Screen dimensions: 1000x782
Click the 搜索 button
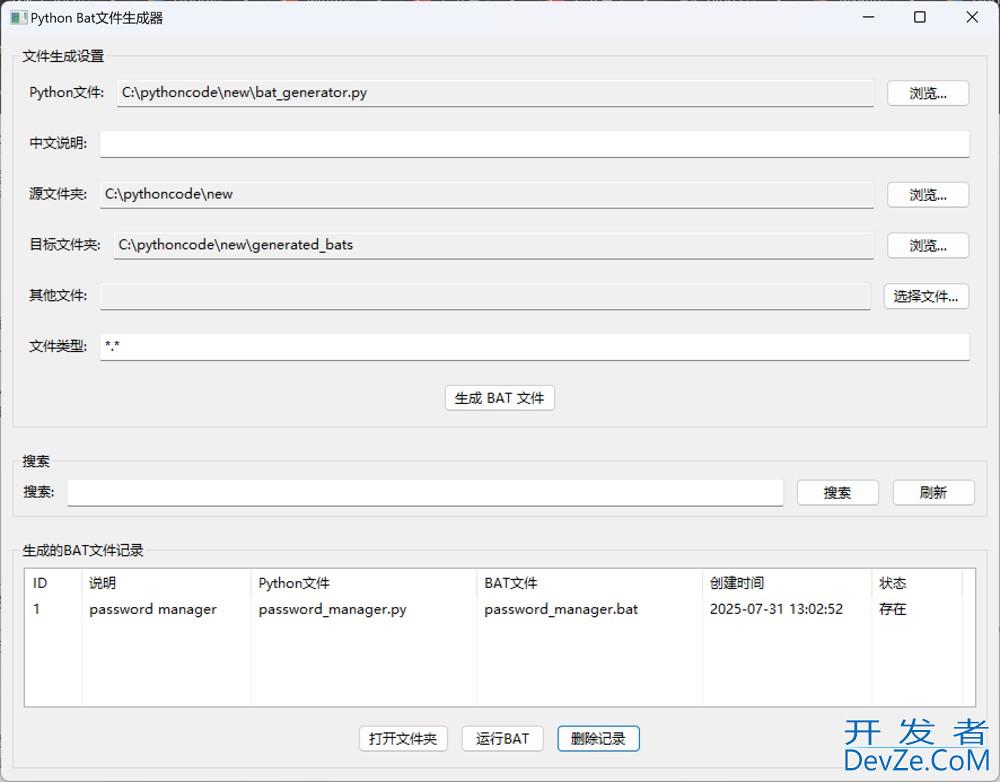click(837, 492)
